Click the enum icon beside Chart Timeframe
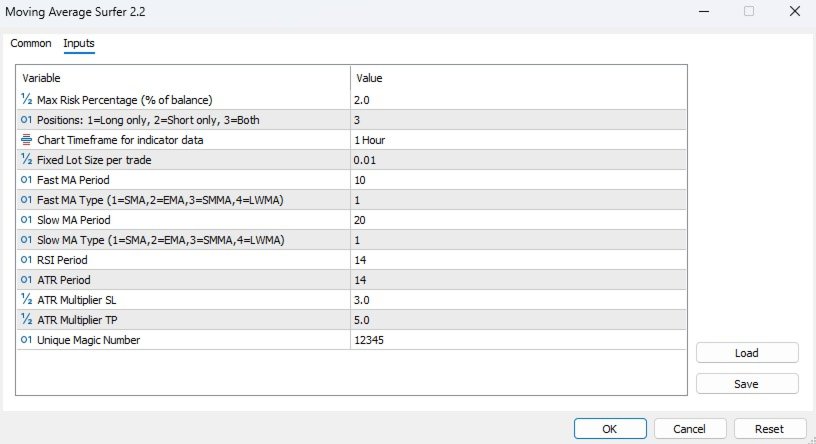 [x=26, y=140]
